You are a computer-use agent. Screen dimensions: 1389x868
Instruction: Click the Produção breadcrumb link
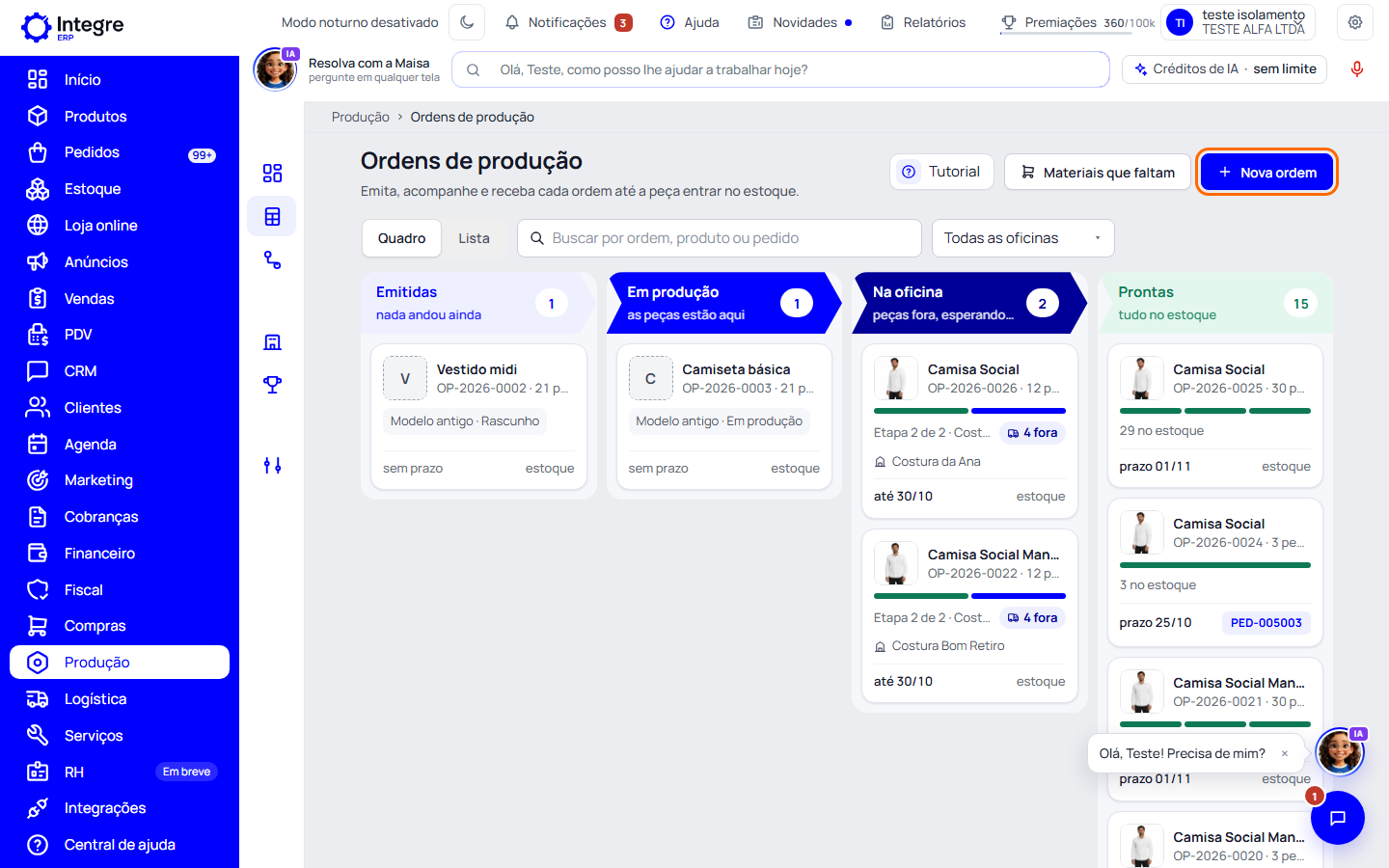(361, 117)
